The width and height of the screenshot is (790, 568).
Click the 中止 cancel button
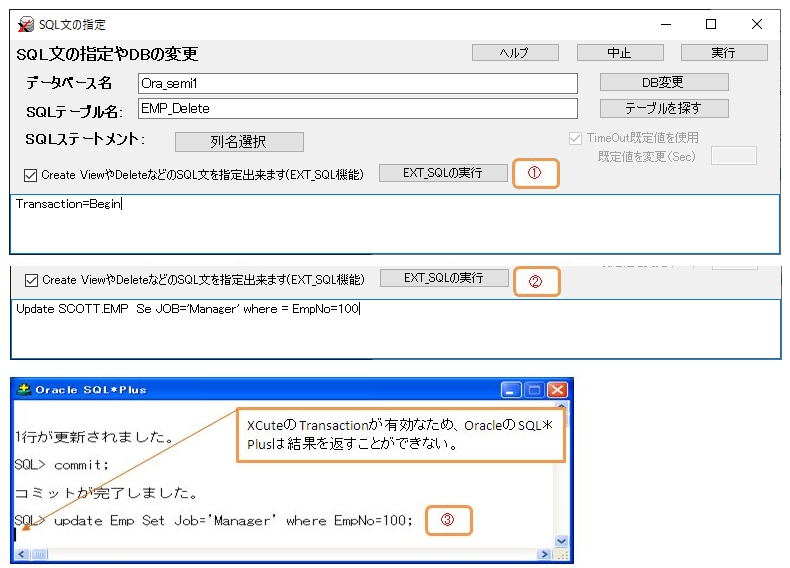click(x=620, y=52)
